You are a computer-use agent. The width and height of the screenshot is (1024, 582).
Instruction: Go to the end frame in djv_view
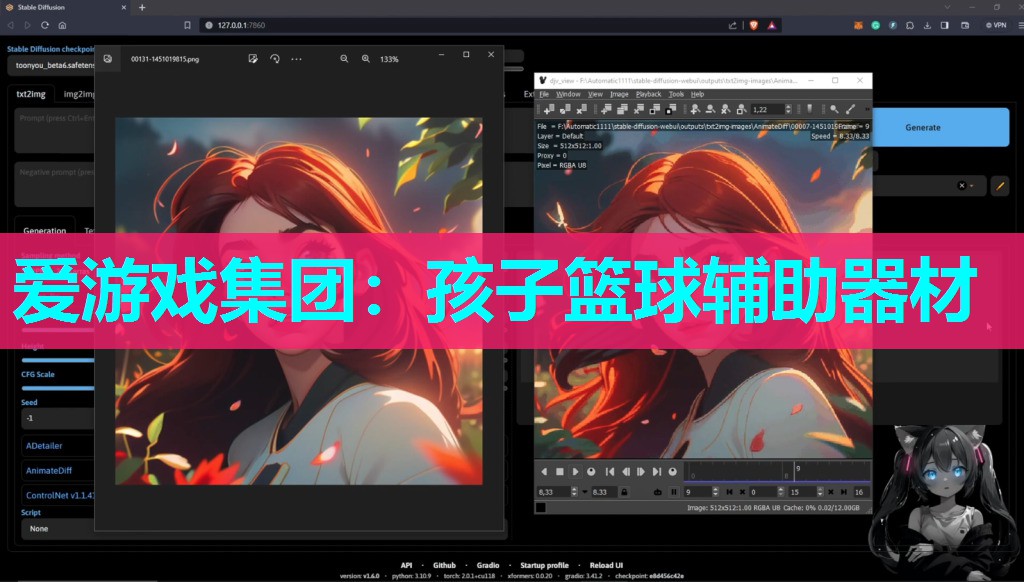click(x=656, y=472)
